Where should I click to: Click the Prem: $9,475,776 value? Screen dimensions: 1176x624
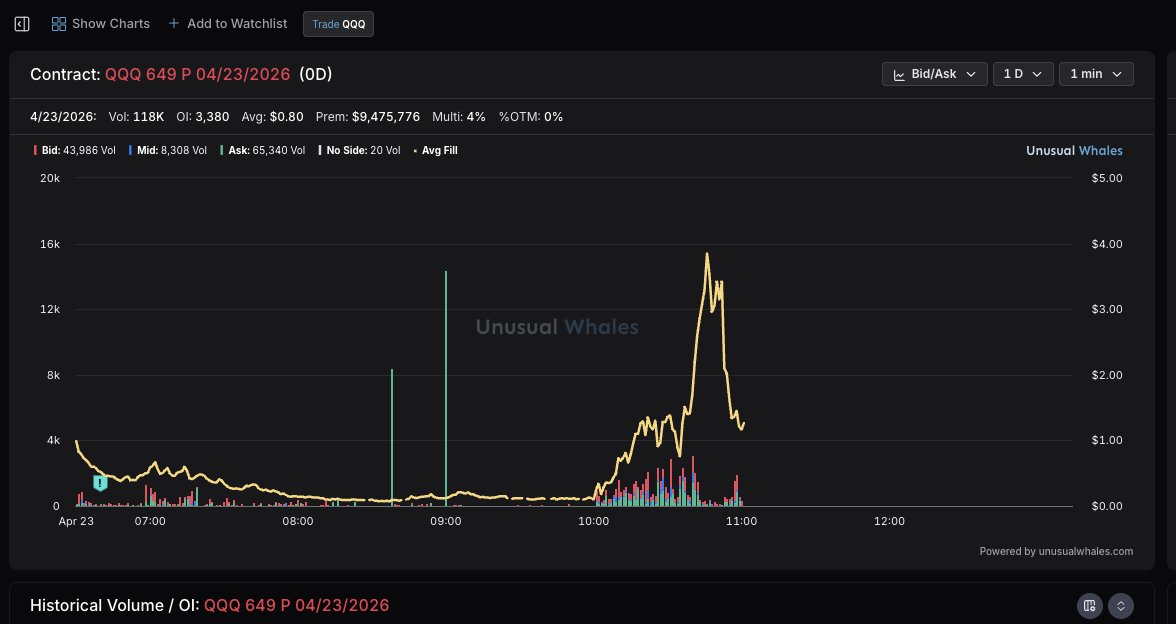tap(368, 116)
